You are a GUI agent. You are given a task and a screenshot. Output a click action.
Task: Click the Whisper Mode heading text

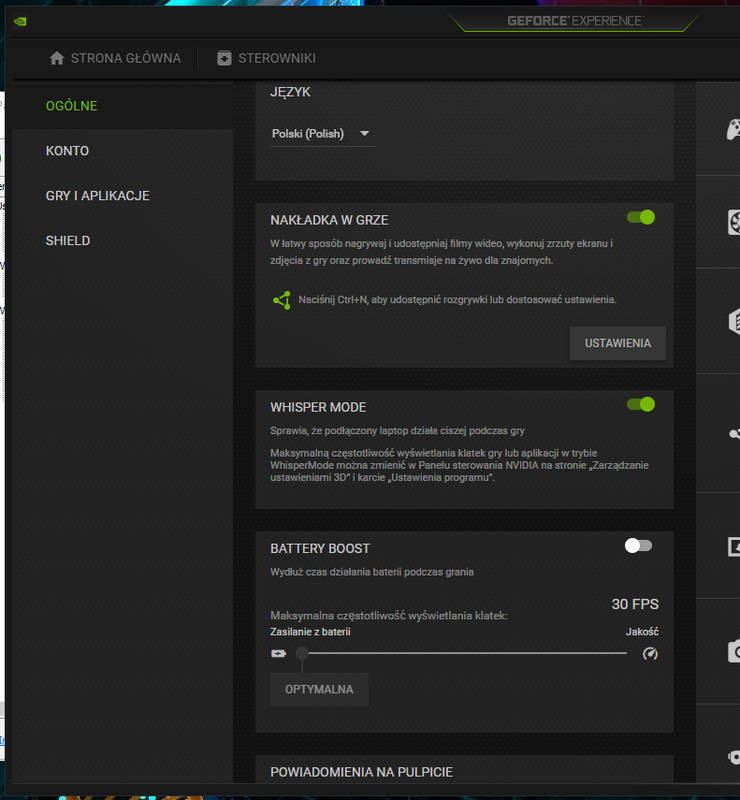(x=318, y=407)
